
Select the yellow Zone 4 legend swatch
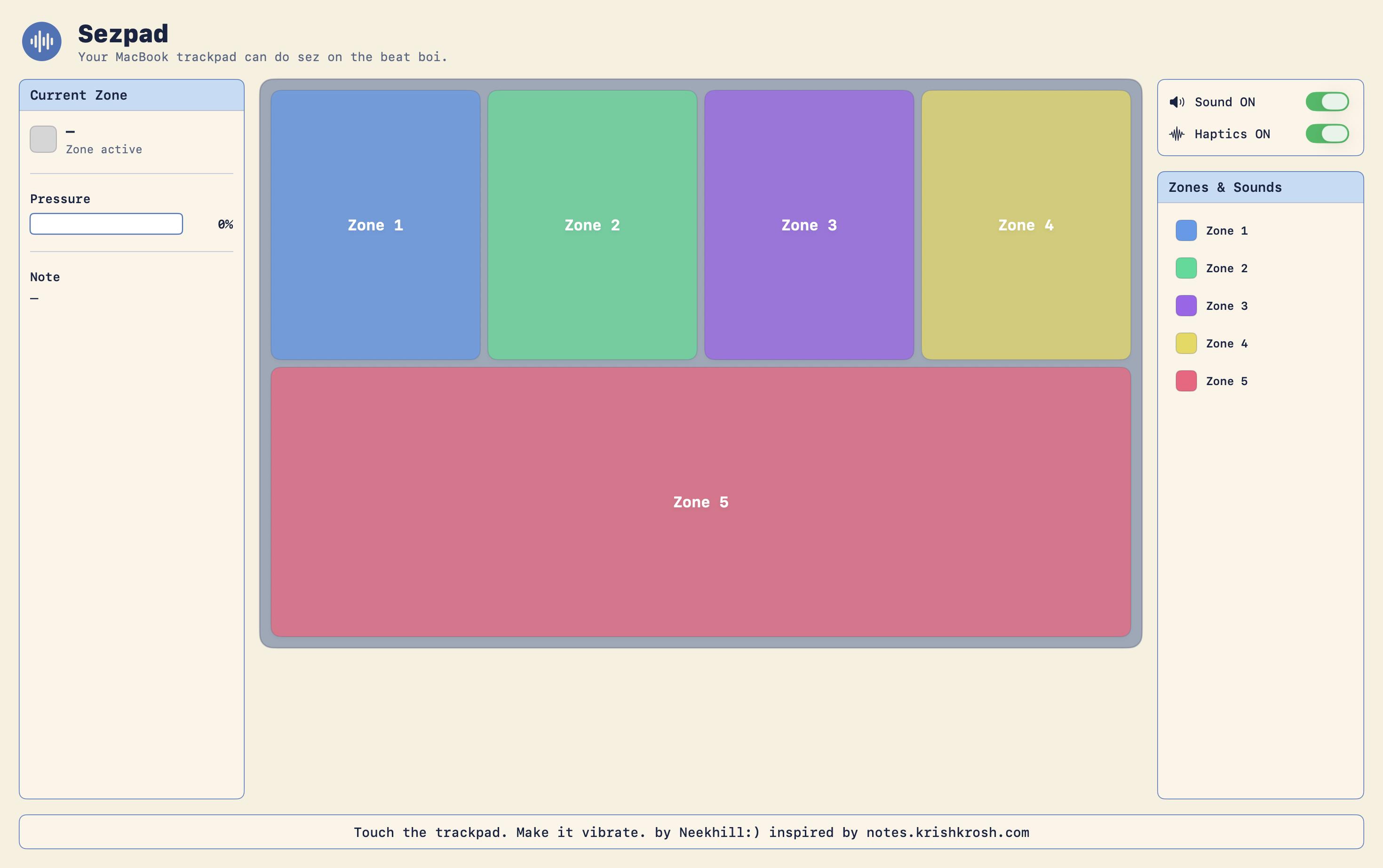[1186, 343]
